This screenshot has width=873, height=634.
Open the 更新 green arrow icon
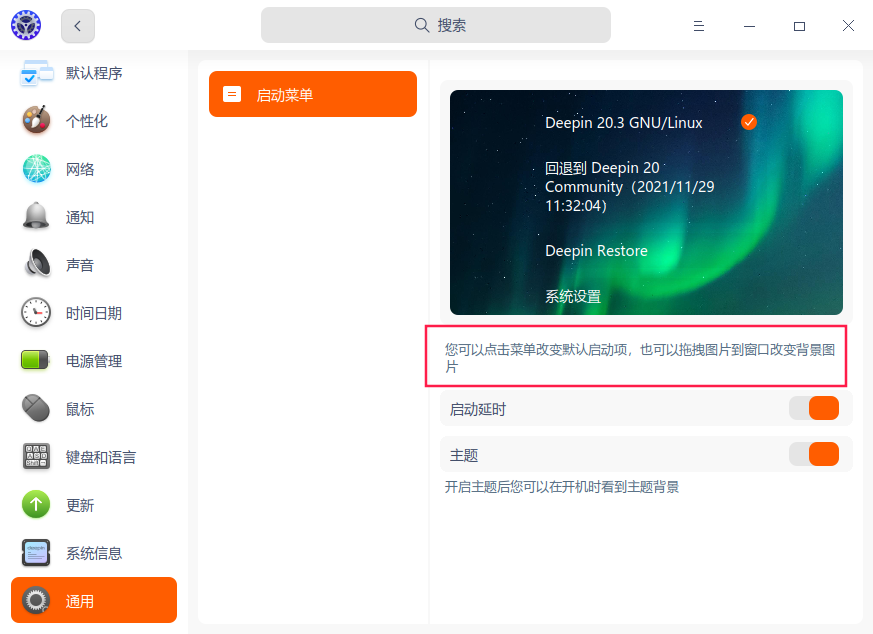click(36, 504)
